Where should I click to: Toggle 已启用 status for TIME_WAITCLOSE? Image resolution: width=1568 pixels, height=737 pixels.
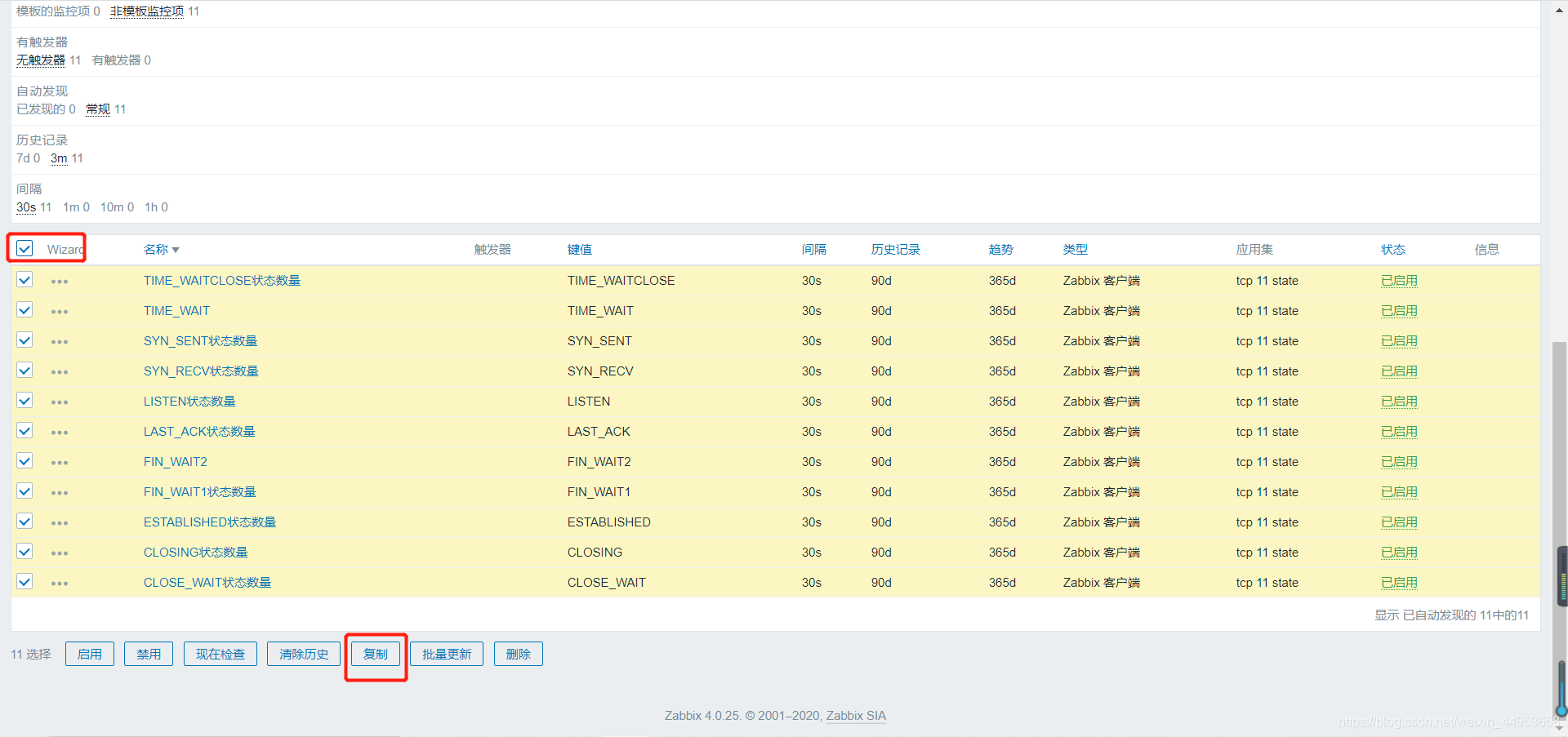coord(1399,281)
